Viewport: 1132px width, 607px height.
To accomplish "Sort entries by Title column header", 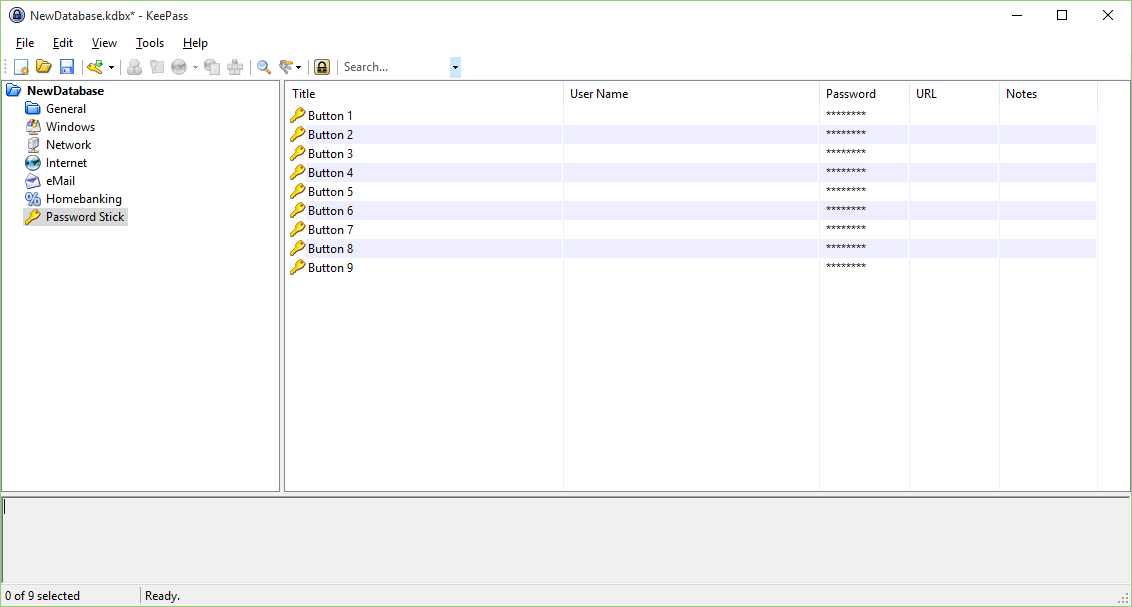I will click(x=424, y=94).
